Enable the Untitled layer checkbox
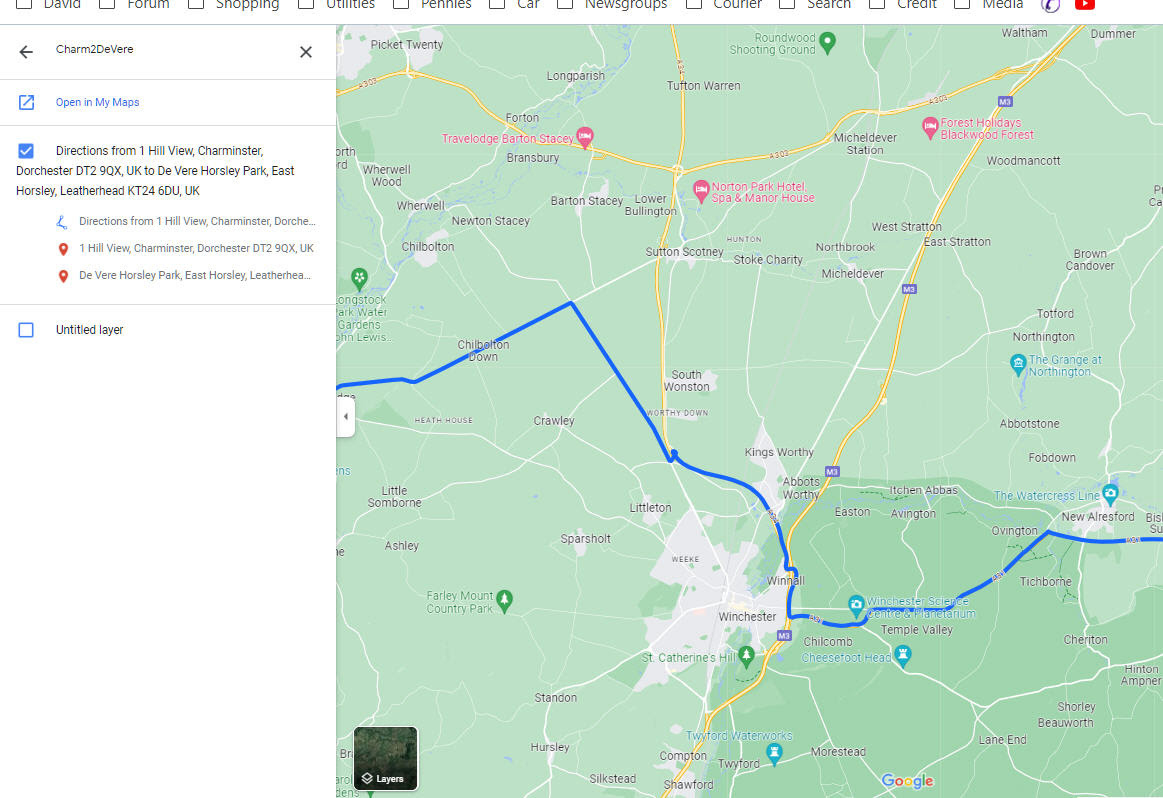The height and width of the screenshot is (798, 1163). coord(26,329)
